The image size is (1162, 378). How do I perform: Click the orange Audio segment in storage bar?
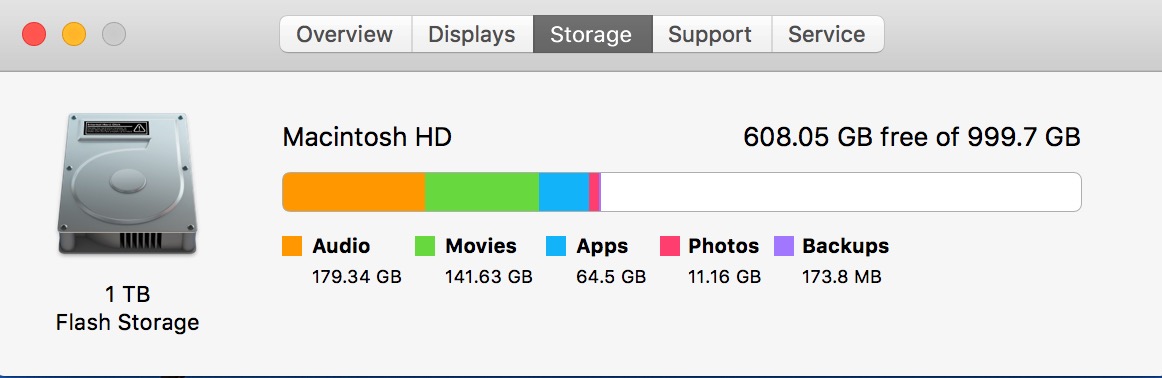click(x=354, y=192)
